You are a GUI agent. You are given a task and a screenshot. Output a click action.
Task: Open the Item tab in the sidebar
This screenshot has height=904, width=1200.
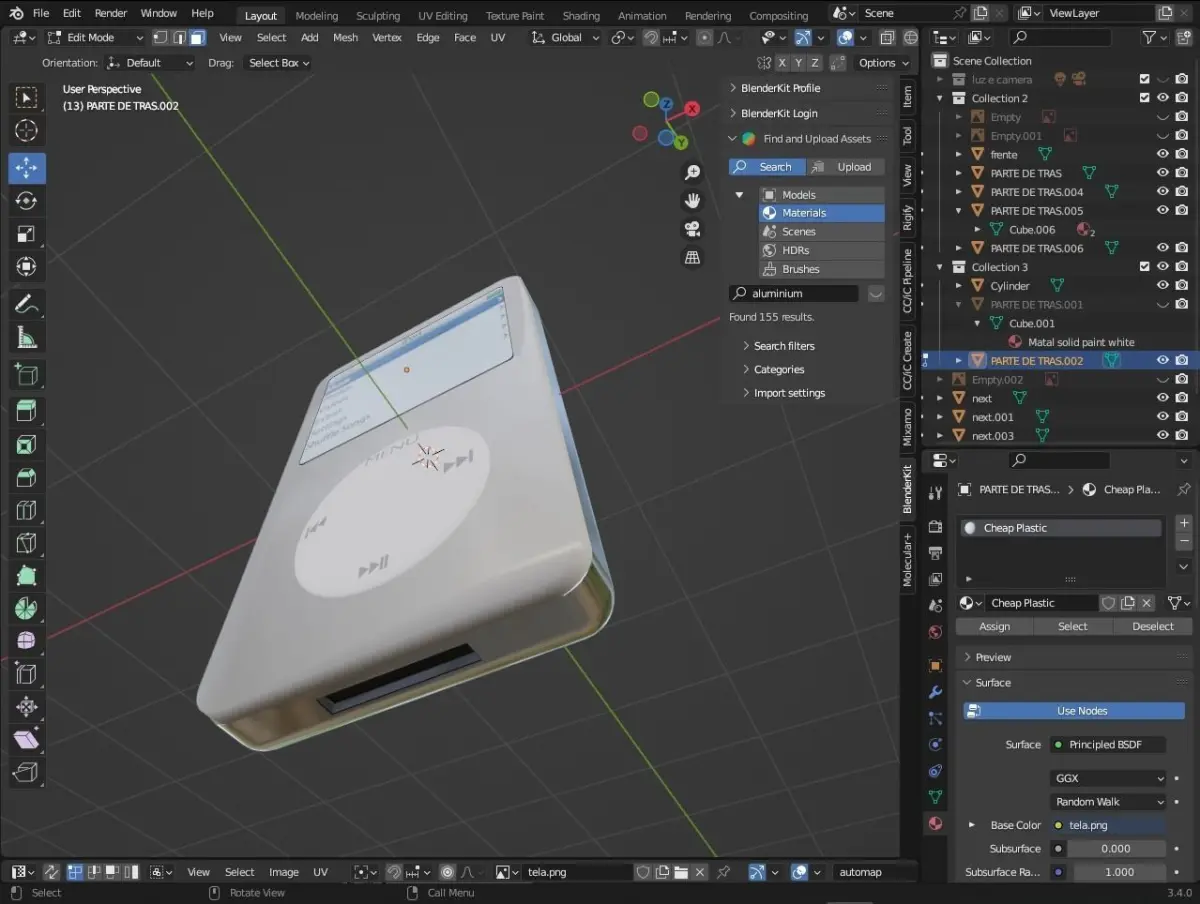pyautogui.click(x=907, y=96)
